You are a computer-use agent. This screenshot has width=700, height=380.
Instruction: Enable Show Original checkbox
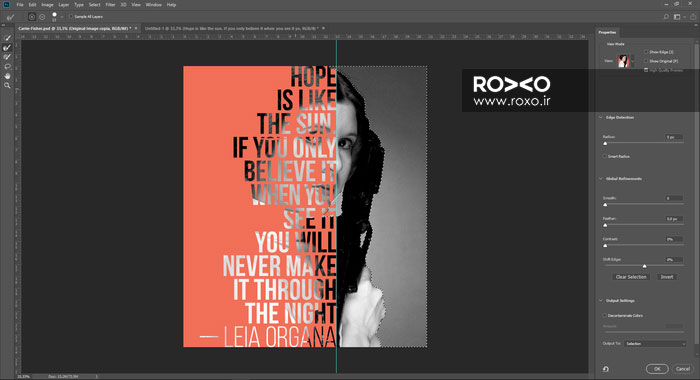(646, 61)
